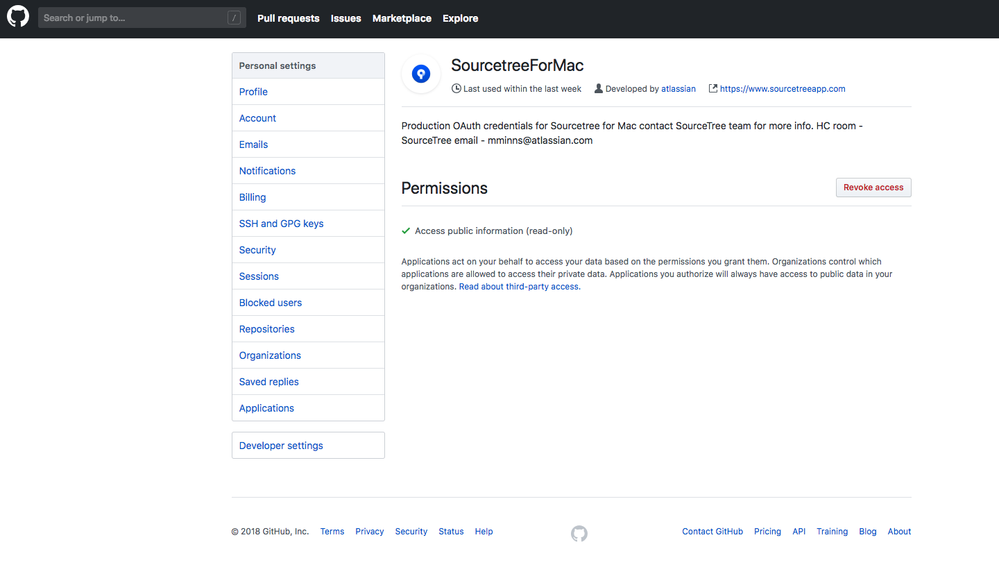Open Contact GitHub footer link

pyautogui.click(x=712, y=531)
